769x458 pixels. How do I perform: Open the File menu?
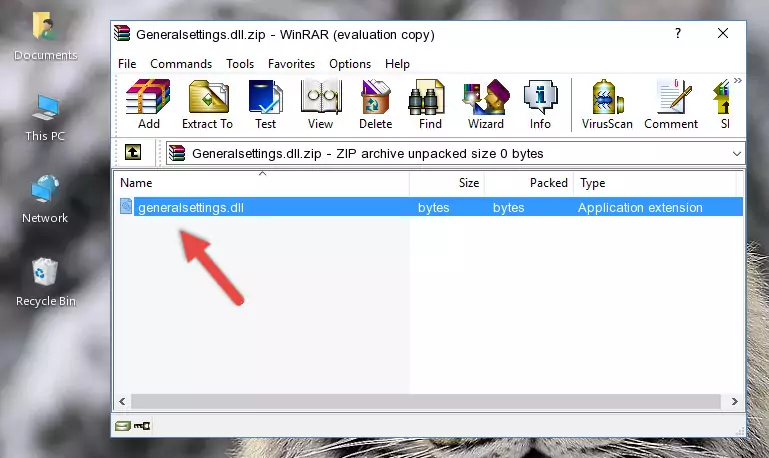[127, 64]
